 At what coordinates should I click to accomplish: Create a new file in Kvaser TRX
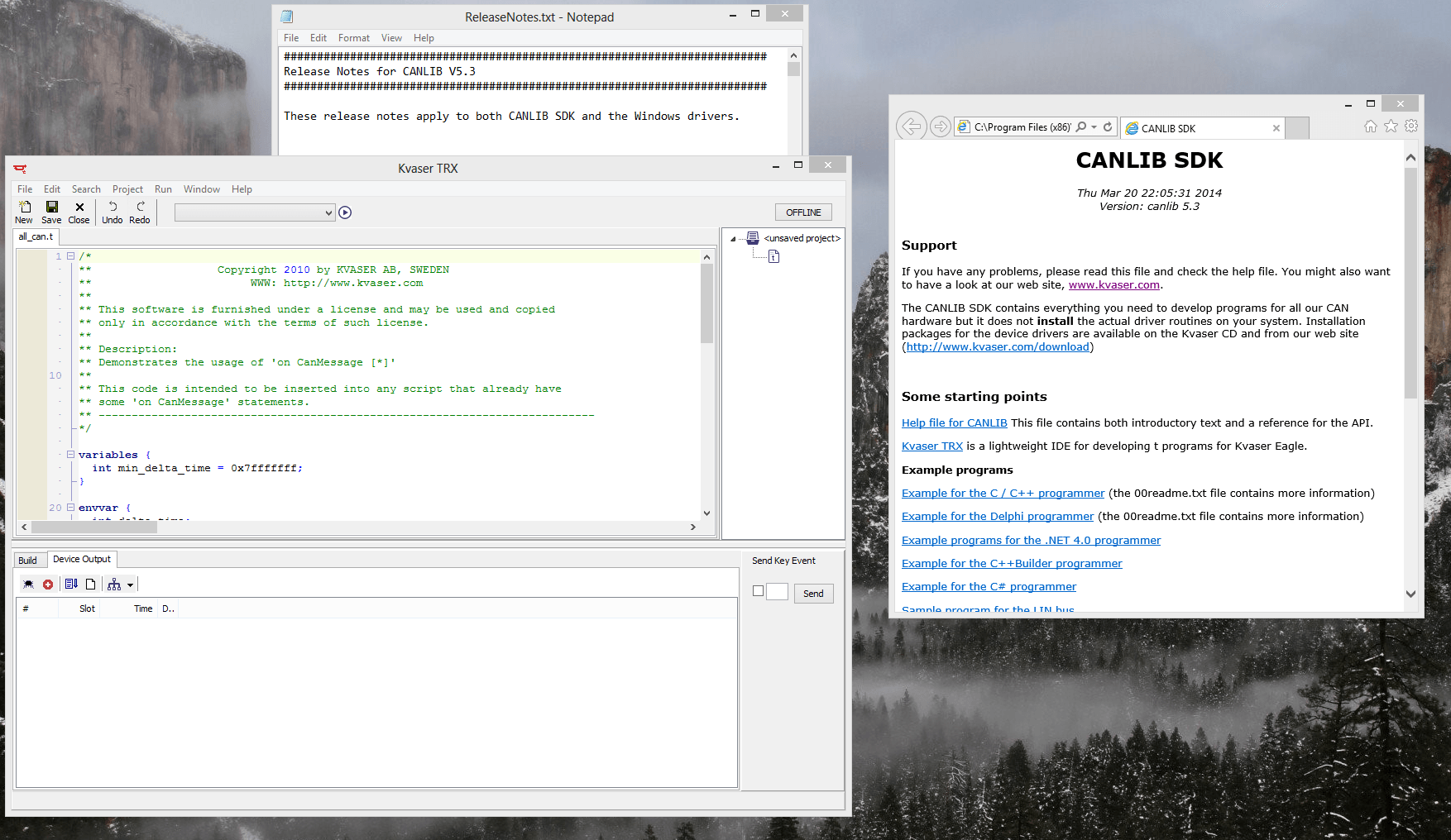[x=24, y=212]
